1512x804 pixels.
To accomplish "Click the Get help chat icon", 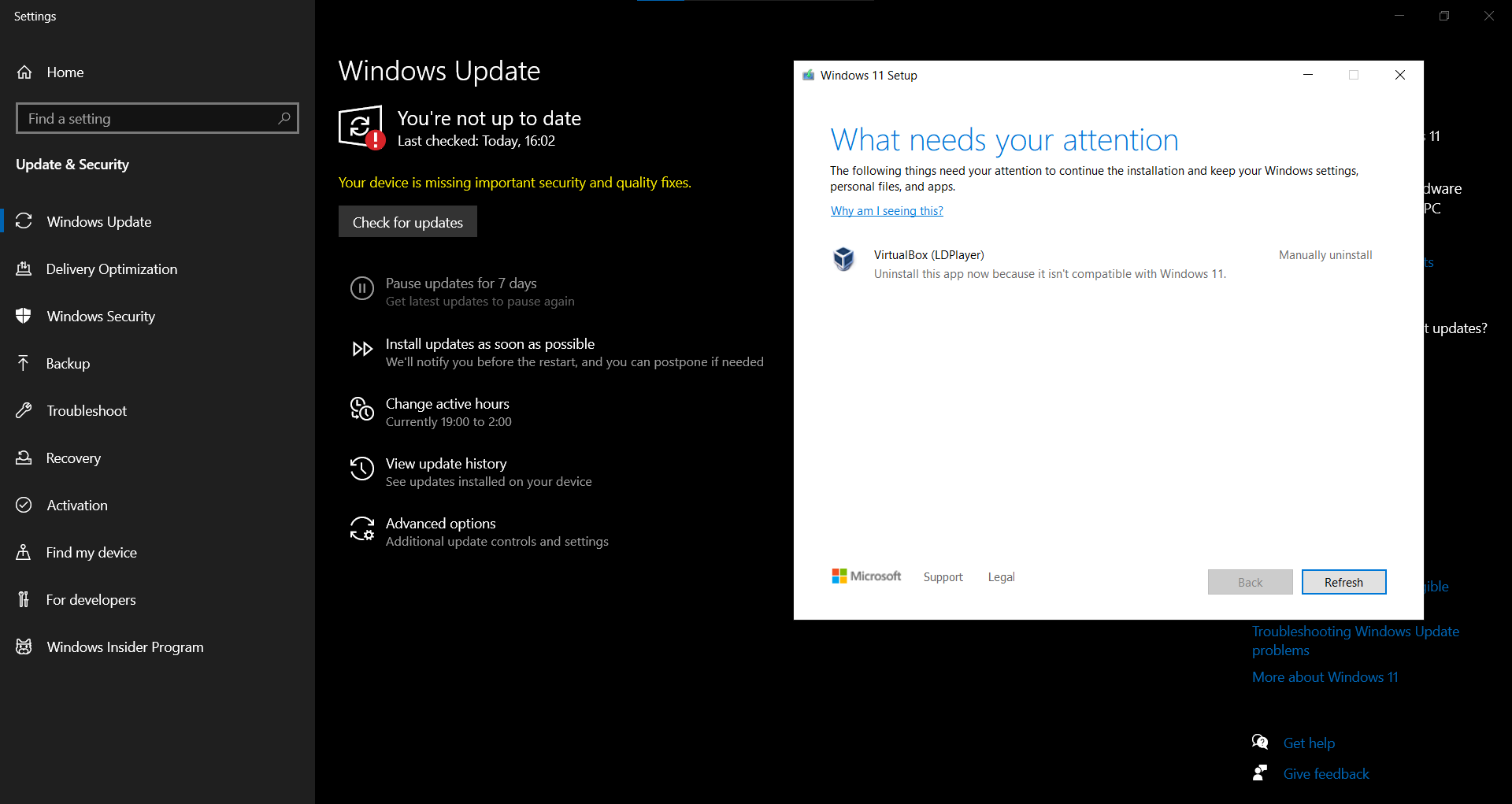I will pyautogui.click(x=1260, y=742).
